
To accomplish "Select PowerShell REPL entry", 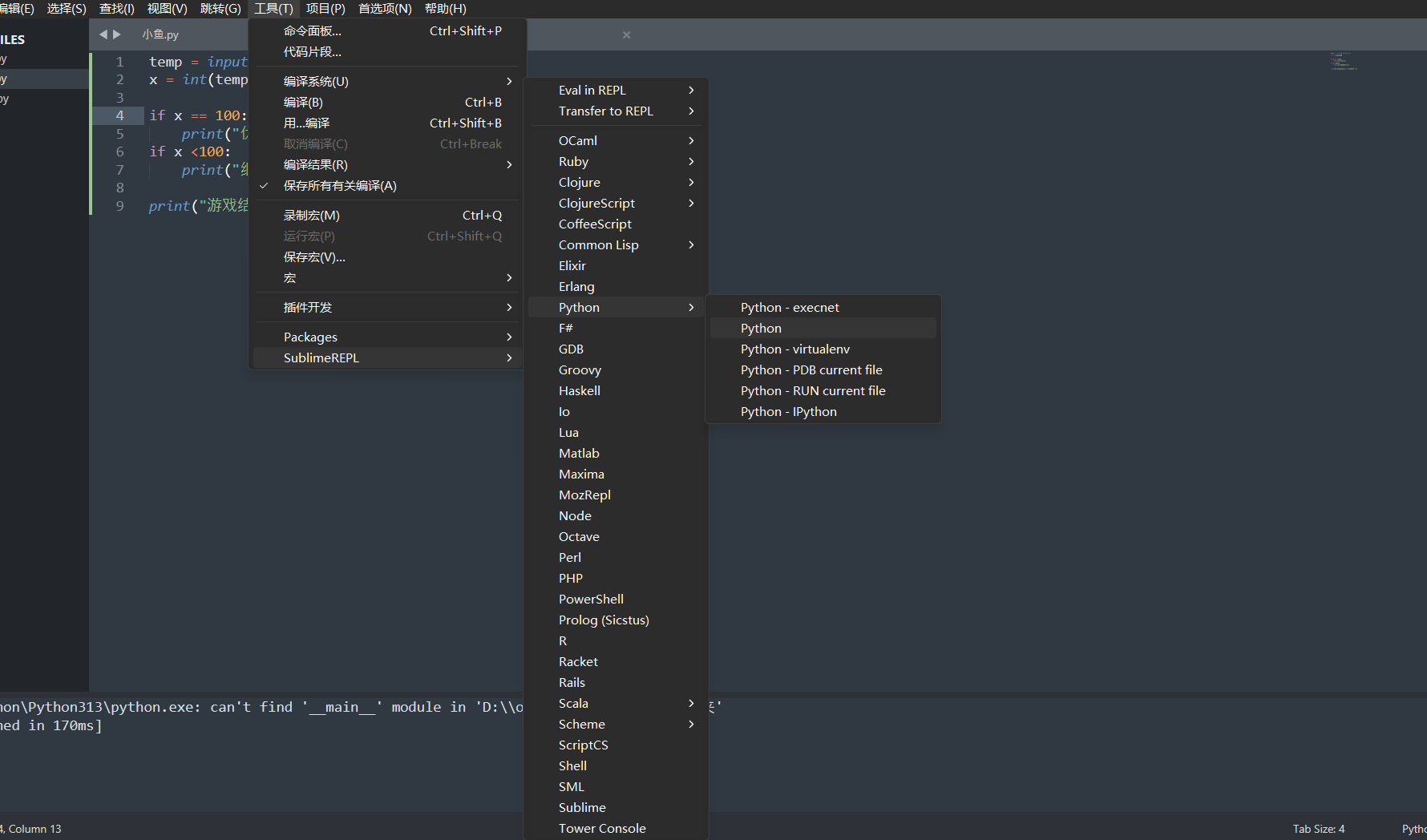I will 616,600.
